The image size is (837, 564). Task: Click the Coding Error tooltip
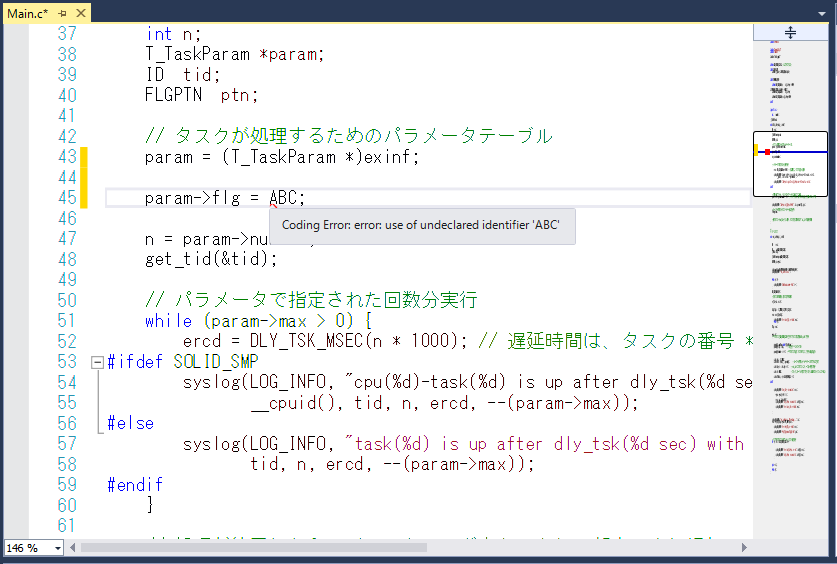(x=421, y=225)
